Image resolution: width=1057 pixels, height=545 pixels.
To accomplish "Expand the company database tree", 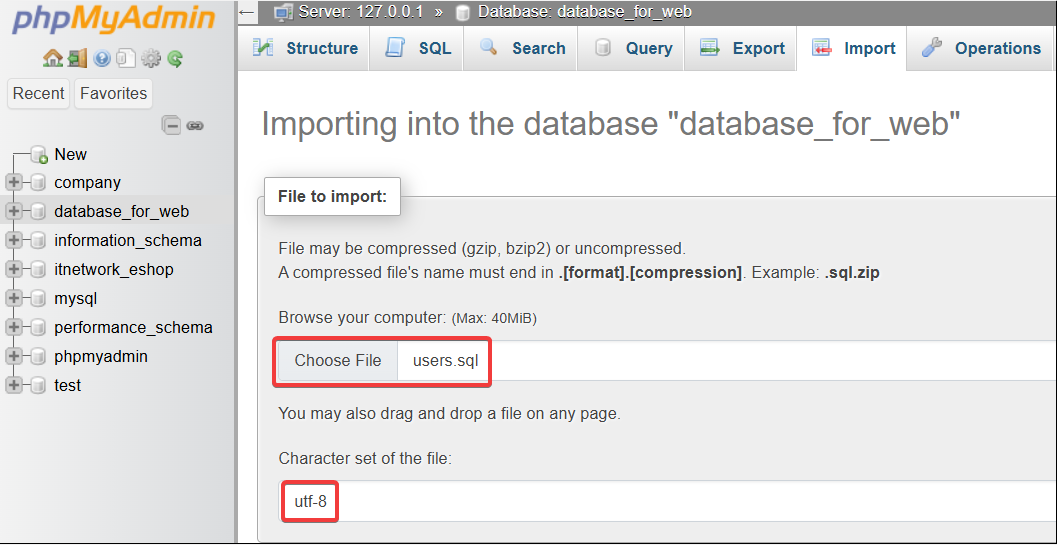I will (x=14, y=182).
